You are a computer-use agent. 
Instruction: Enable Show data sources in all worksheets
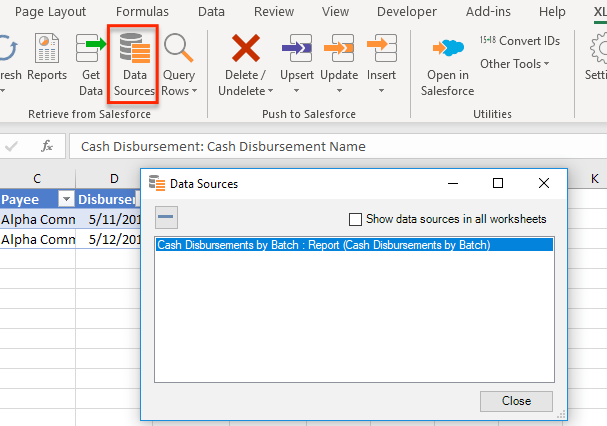355,219
